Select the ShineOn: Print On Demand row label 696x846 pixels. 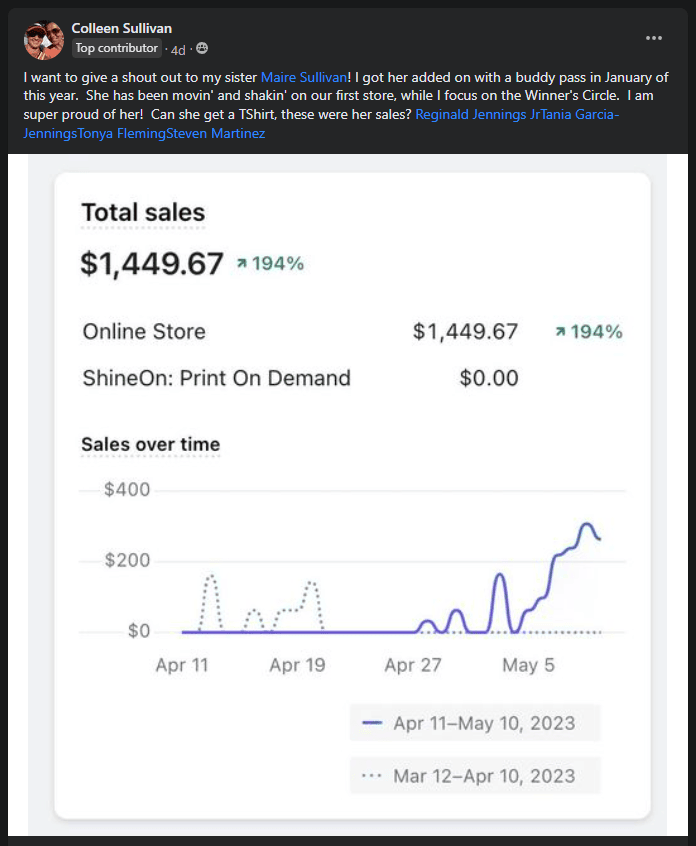tap(216, 378)
